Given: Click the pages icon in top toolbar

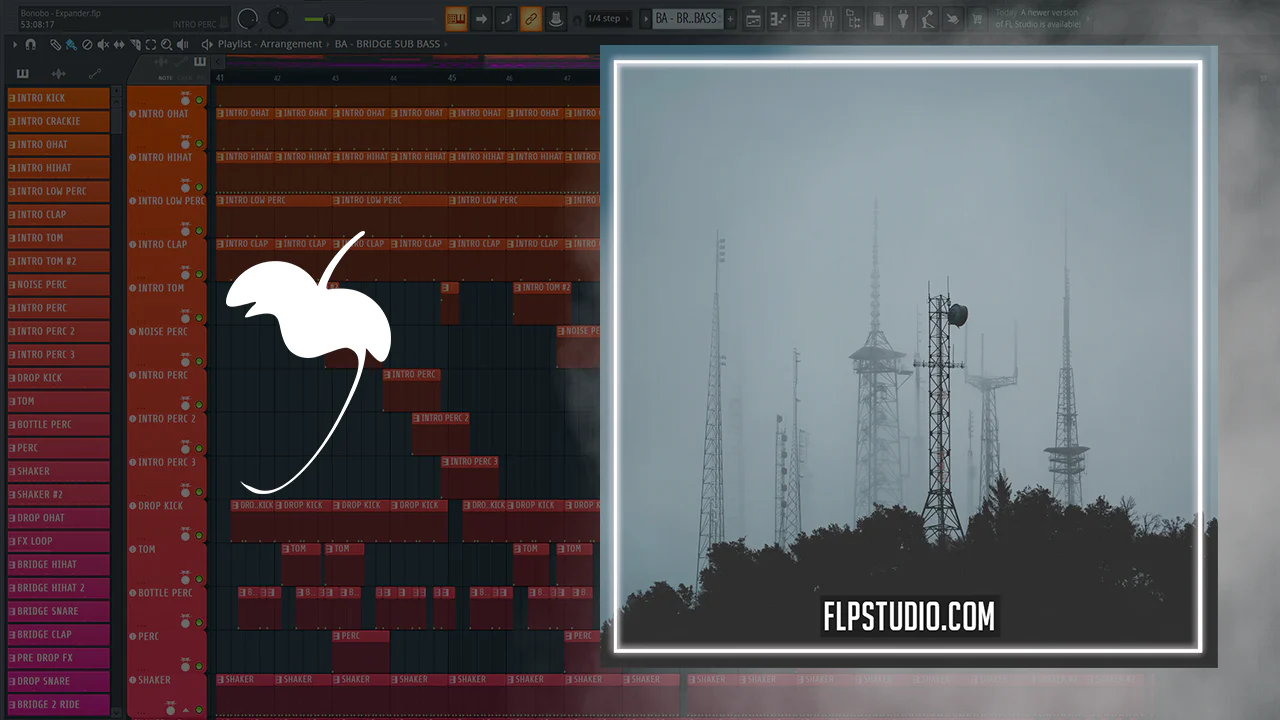Looking at the screenshot, I should tap(878, 18).
